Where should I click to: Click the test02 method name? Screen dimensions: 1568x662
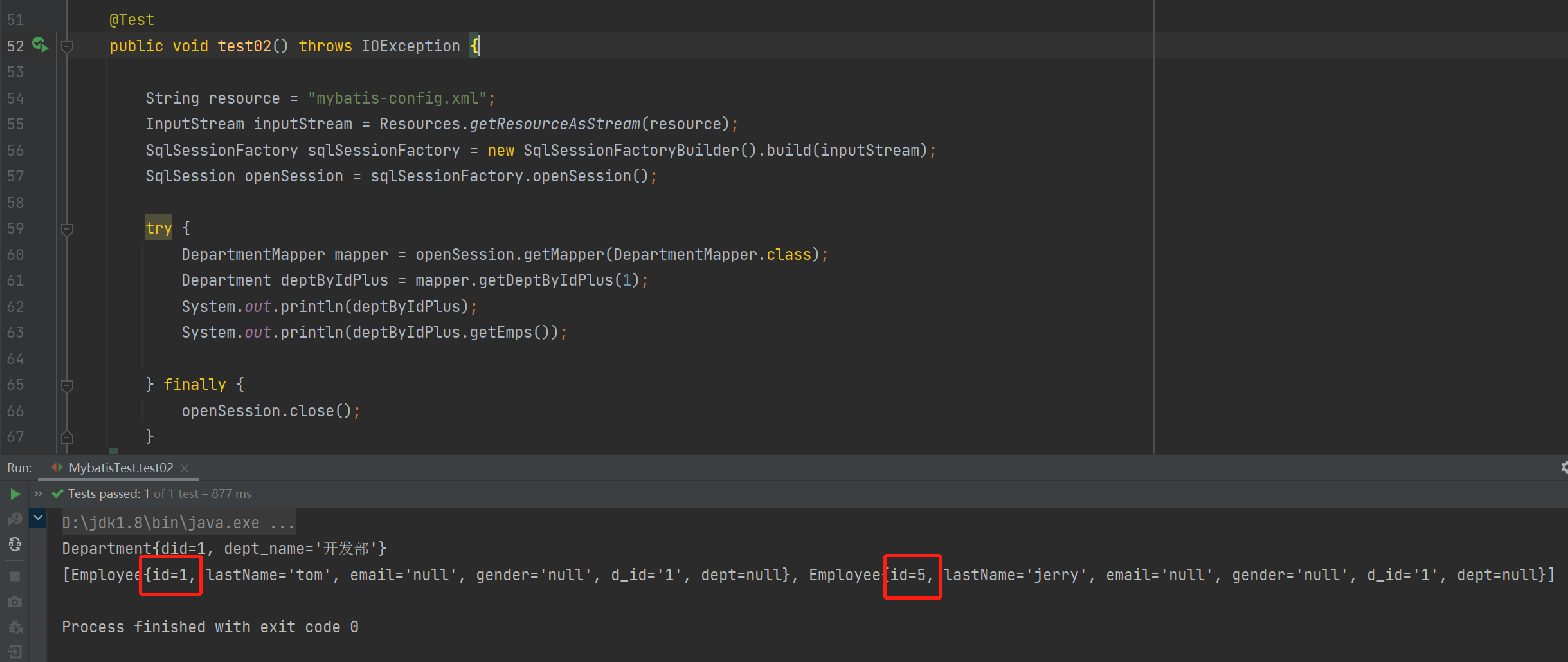click(244, 46)
